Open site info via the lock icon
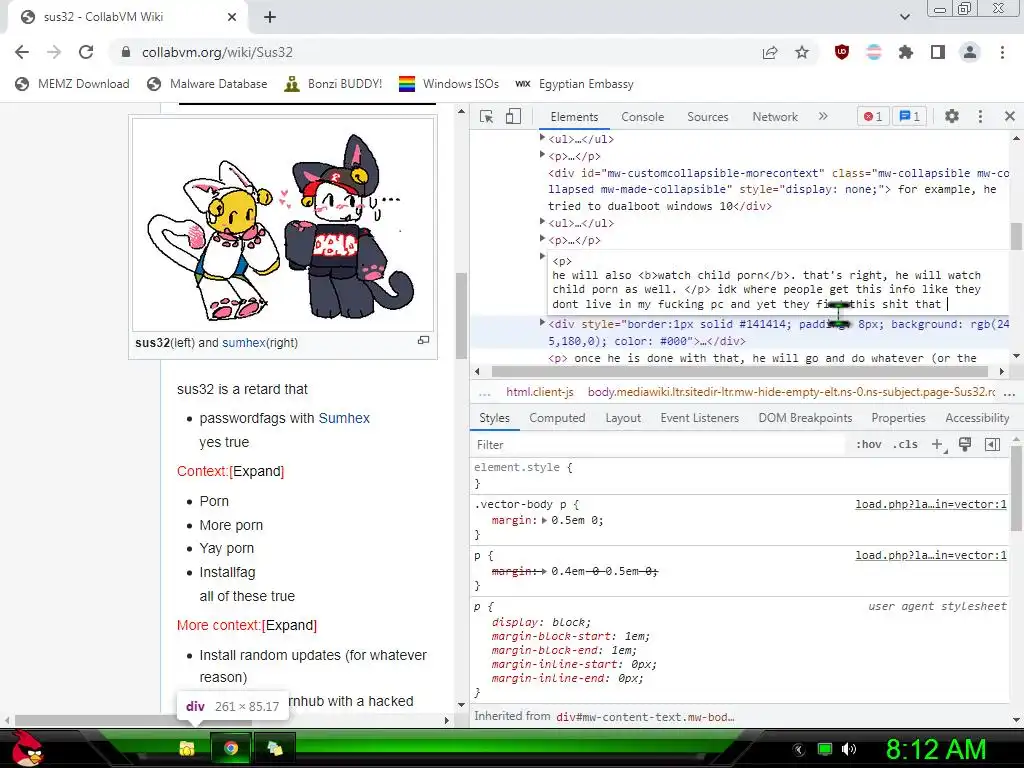Image resolution: width=1024 pixels, height=768 pixels. [126, 52]
